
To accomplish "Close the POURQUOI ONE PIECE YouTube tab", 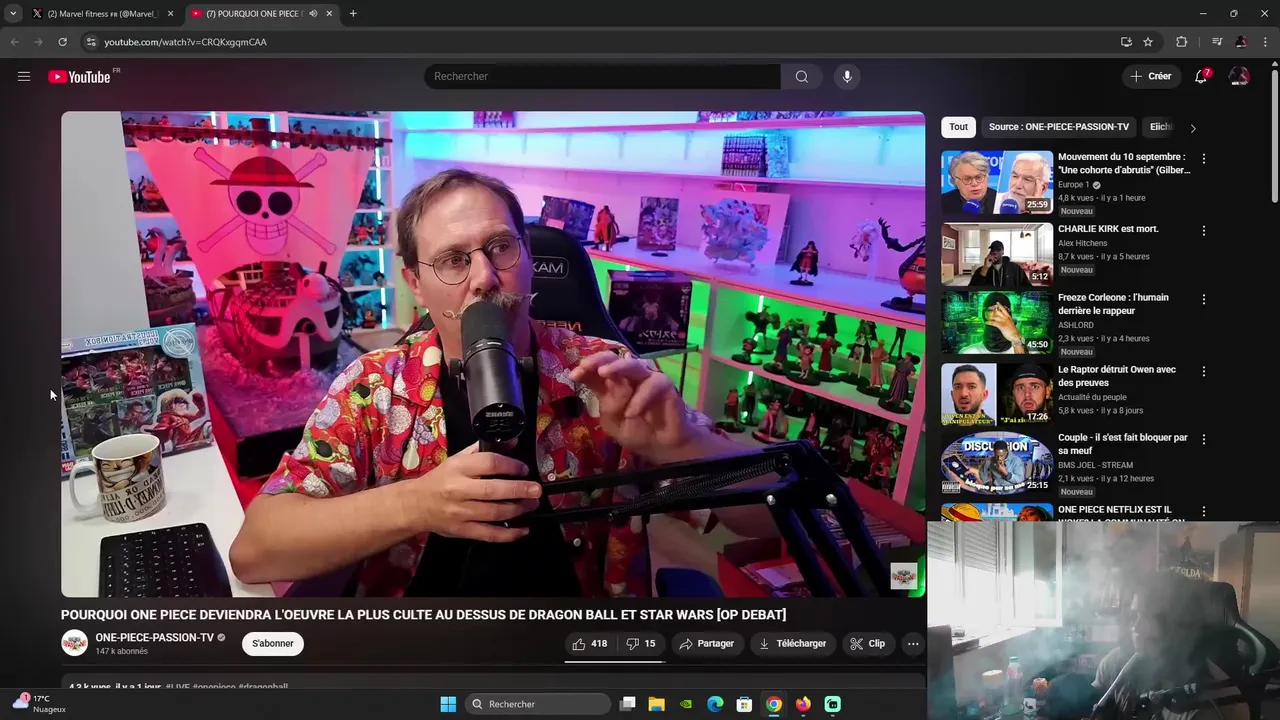I will pyautogui.click(x=331, y=14).
